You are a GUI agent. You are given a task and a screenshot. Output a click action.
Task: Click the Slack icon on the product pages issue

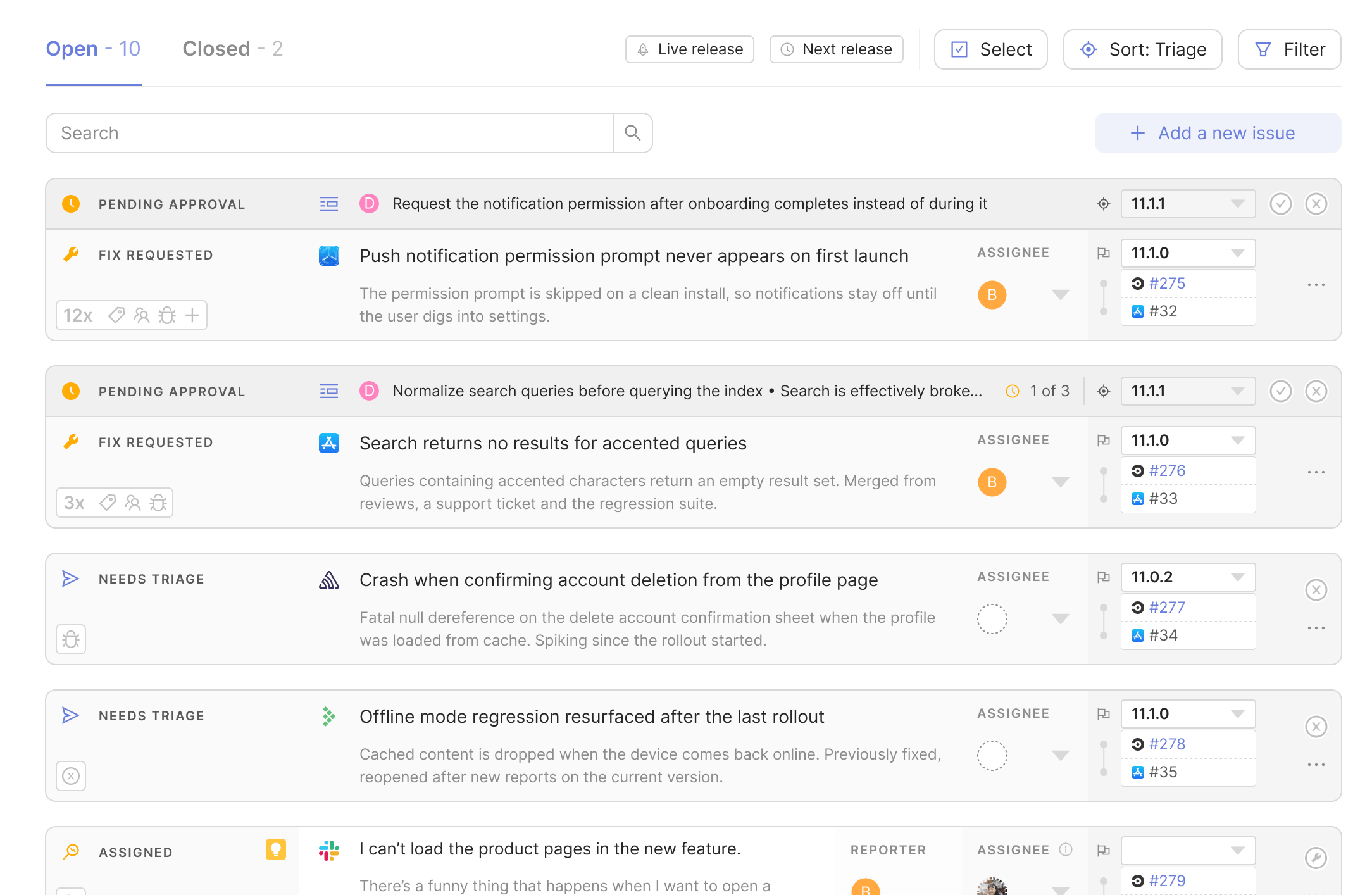(x=328, y=851)
